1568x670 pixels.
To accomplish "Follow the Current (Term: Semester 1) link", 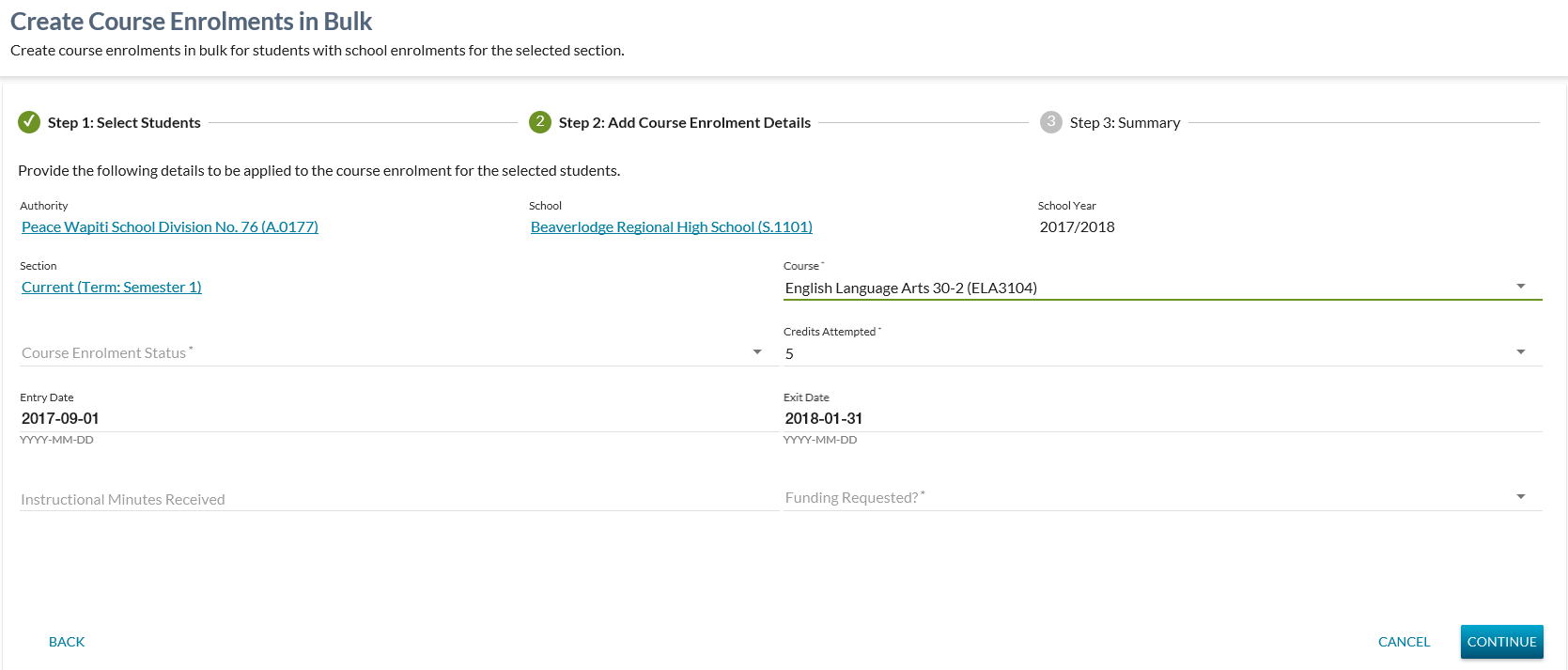I will point(112,288).
